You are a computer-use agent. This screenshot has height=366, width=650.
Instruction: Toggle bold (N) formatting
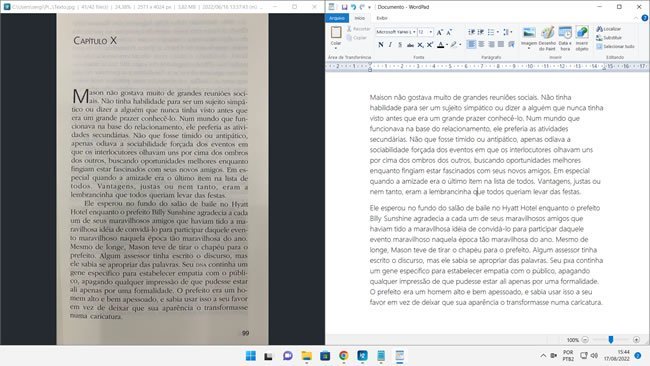[x=381, y=44]
